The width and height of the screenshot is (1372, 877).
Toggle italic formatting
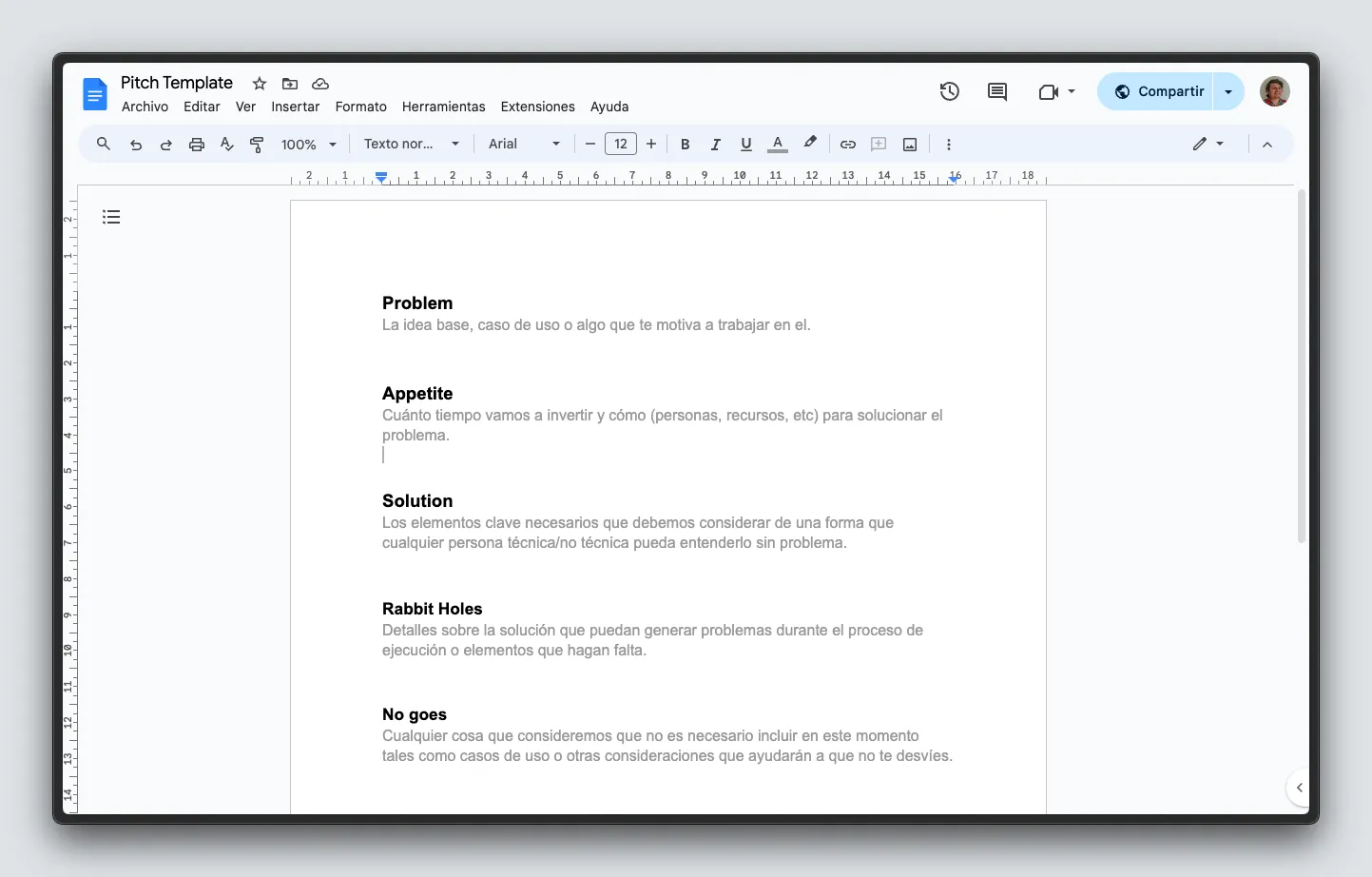click(715, 144)
